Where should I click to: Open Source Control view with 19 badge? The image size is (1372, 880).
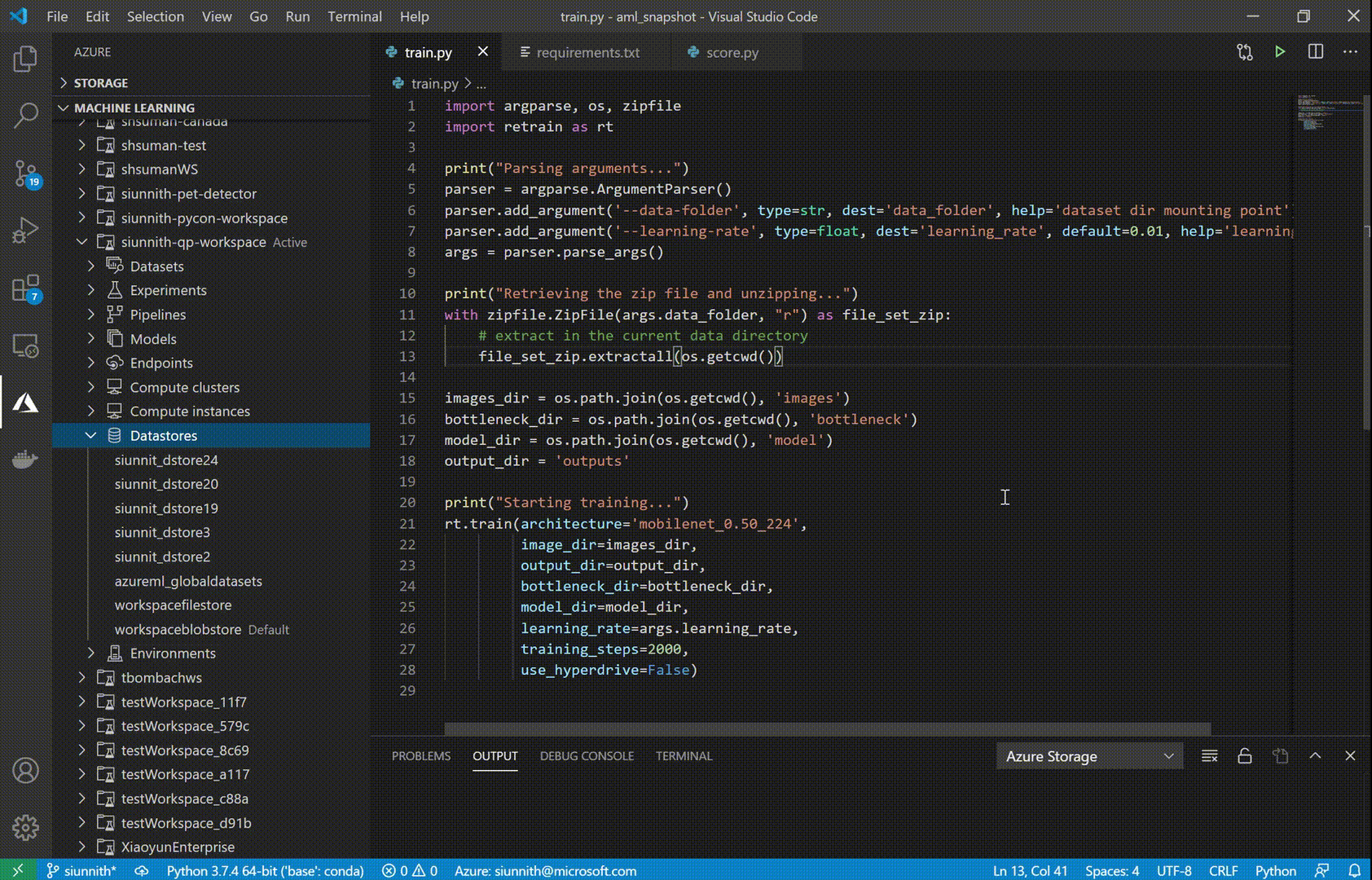tap(25, 174)
